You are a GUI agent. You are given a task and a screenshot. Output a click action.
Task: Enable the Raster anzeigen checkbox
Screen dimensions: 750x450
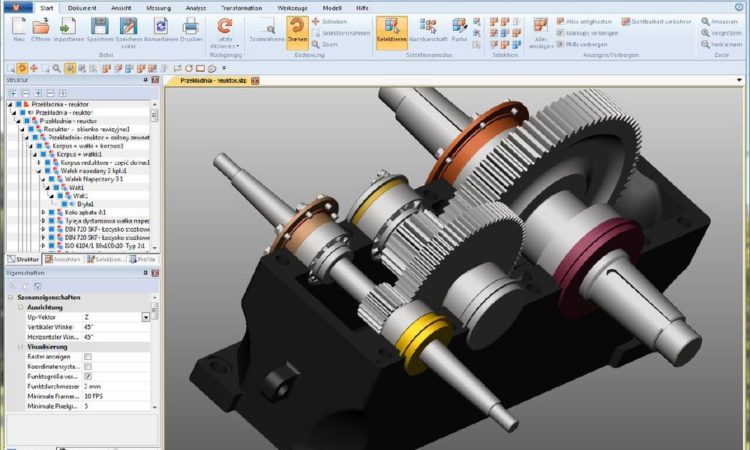pyautogui.click(x=88, y=356)
